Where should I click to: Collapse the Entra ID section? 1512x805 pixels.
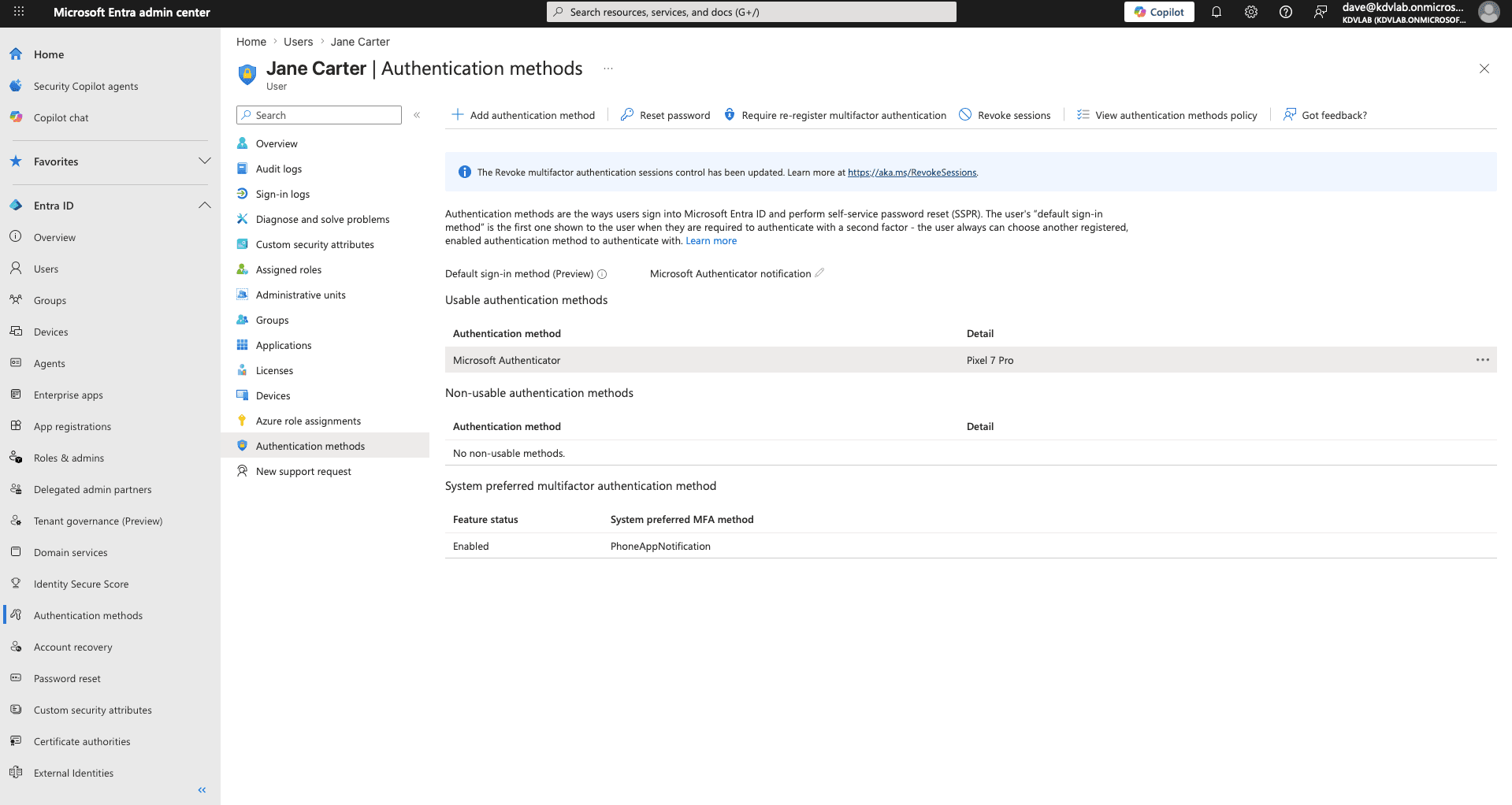pyautogui.click(x=205, y=206)
